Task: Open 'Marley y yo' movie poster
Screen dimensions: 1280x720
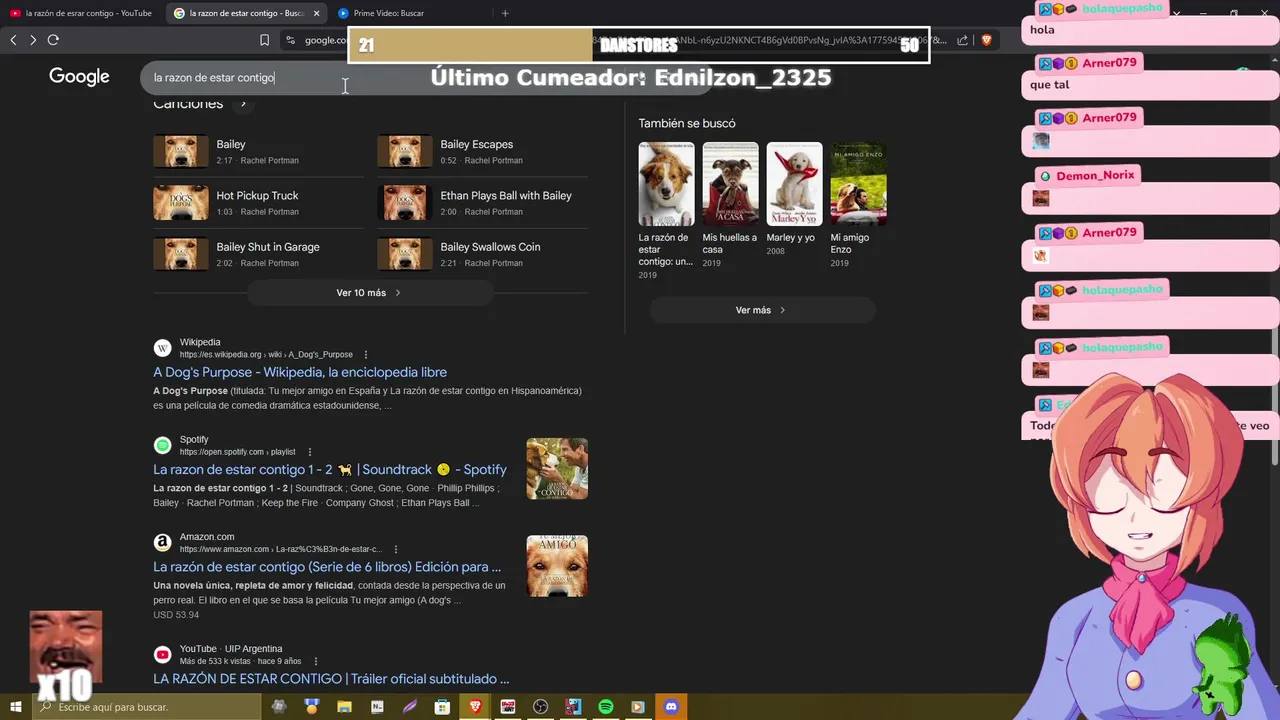Action: pyautogui.click(x=794, y=184)
